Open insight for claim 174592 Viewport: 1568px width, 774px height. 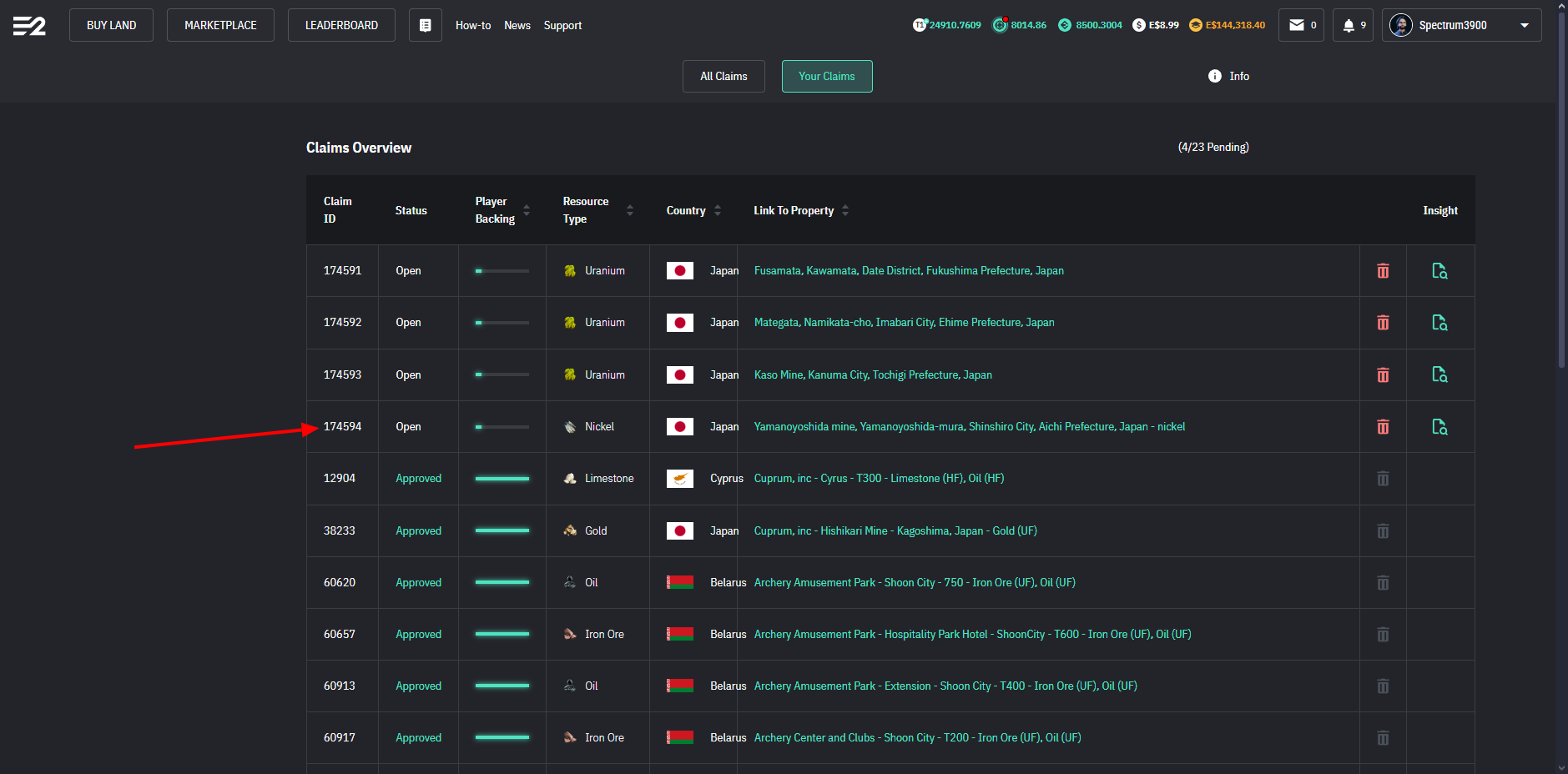tap(1439, 323)
